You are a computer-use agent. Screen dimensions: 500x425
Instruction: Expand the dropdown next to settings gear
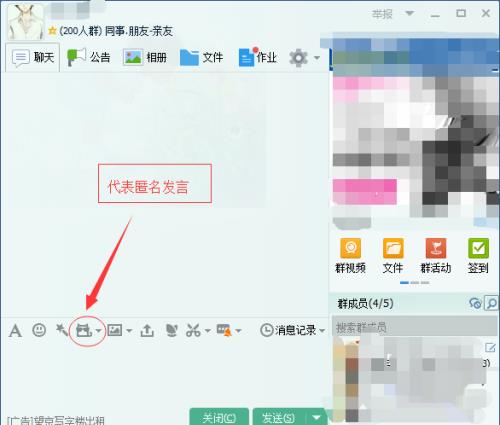pyautogui.click(x=317, y=58)
